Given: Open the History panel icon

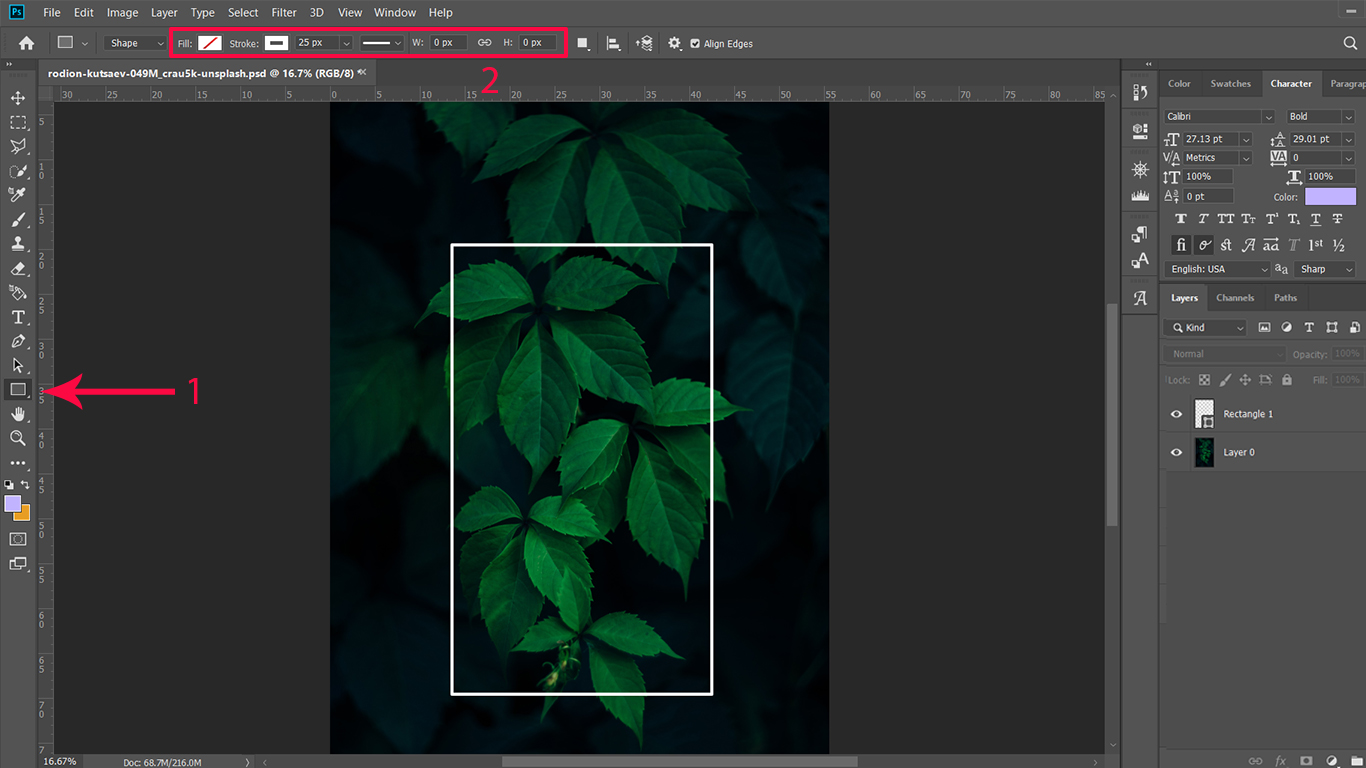Looking at the screenshot, I should [x=1140, y=92].
